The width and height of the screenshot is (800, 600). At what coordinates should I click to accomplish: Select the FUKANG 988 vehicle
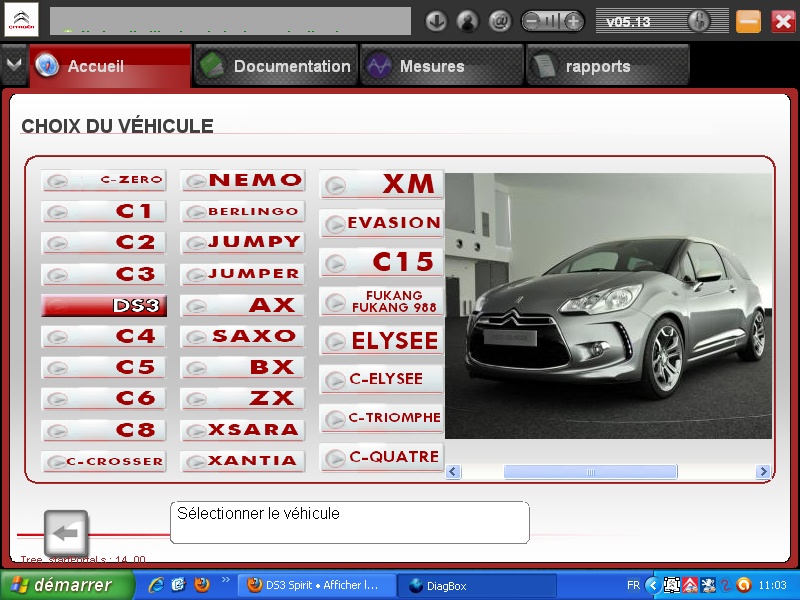tap(382, 302)
